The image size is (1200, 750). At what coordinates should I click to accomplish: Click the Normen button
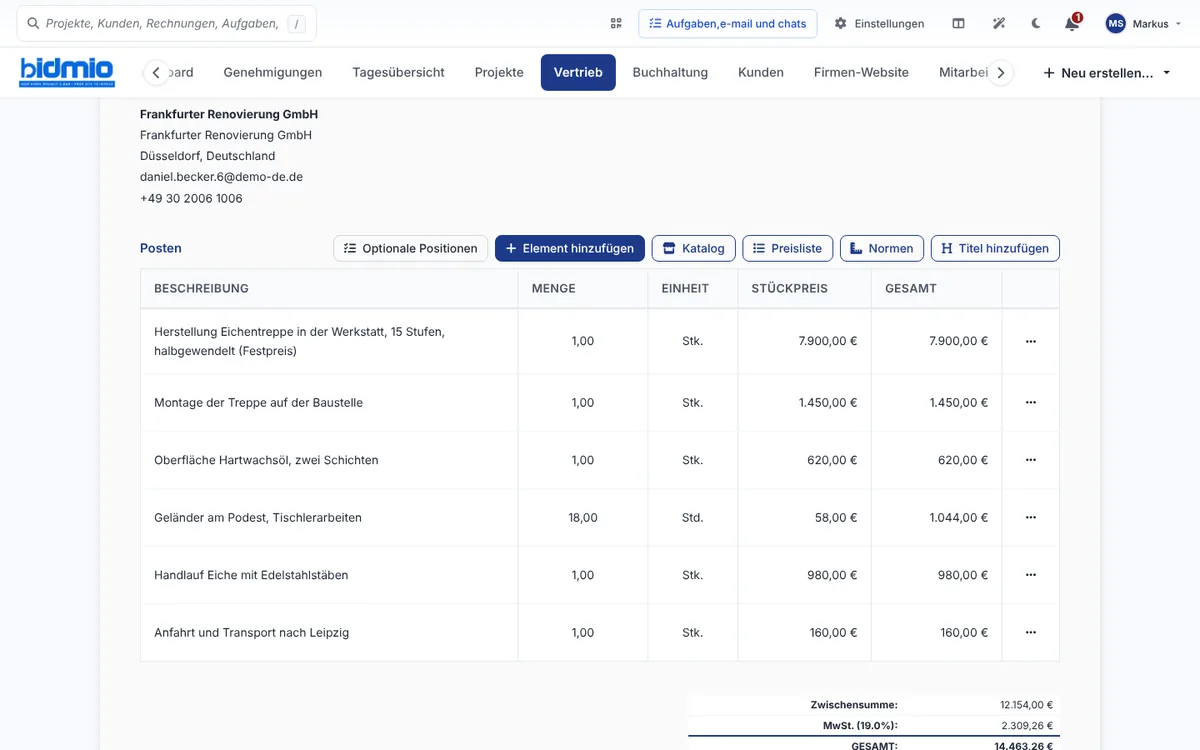click(882, 248)
